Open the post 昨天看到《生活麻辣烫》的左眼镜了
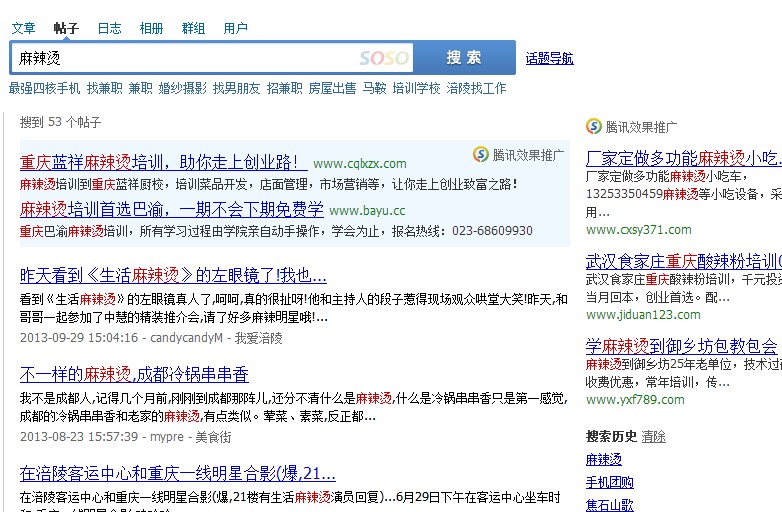This screenshot has width=782, height=512. coord(173,275)
